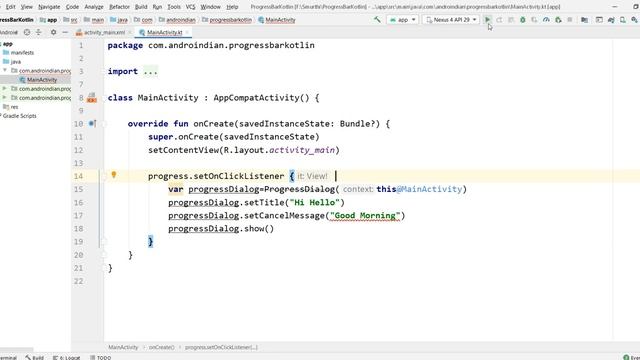
Task: Close the activity_main.xml tab
Action: pos(130,32)
